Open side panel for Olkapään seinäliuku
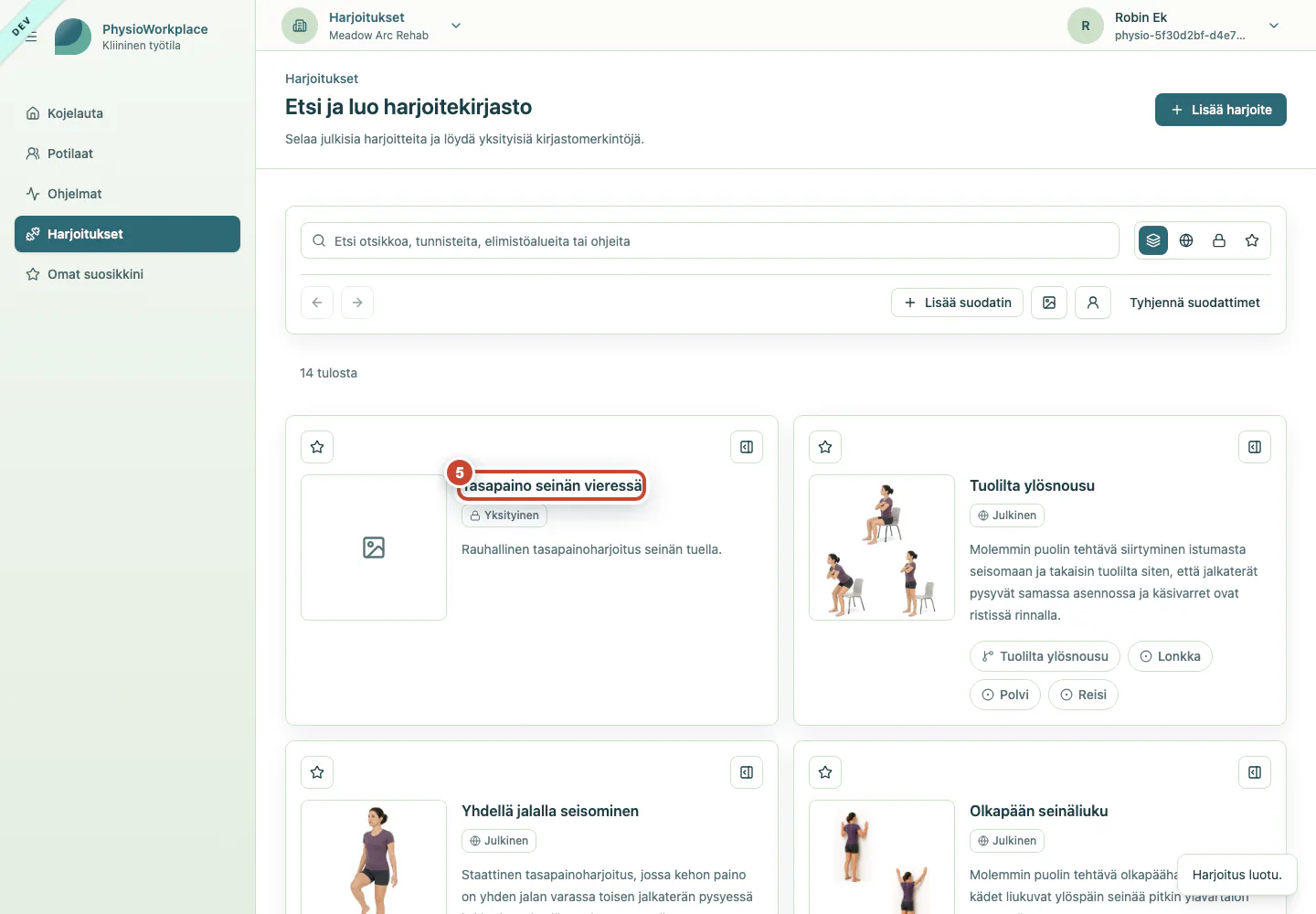The image size is (1316, 914). (x=1255, y=772)
